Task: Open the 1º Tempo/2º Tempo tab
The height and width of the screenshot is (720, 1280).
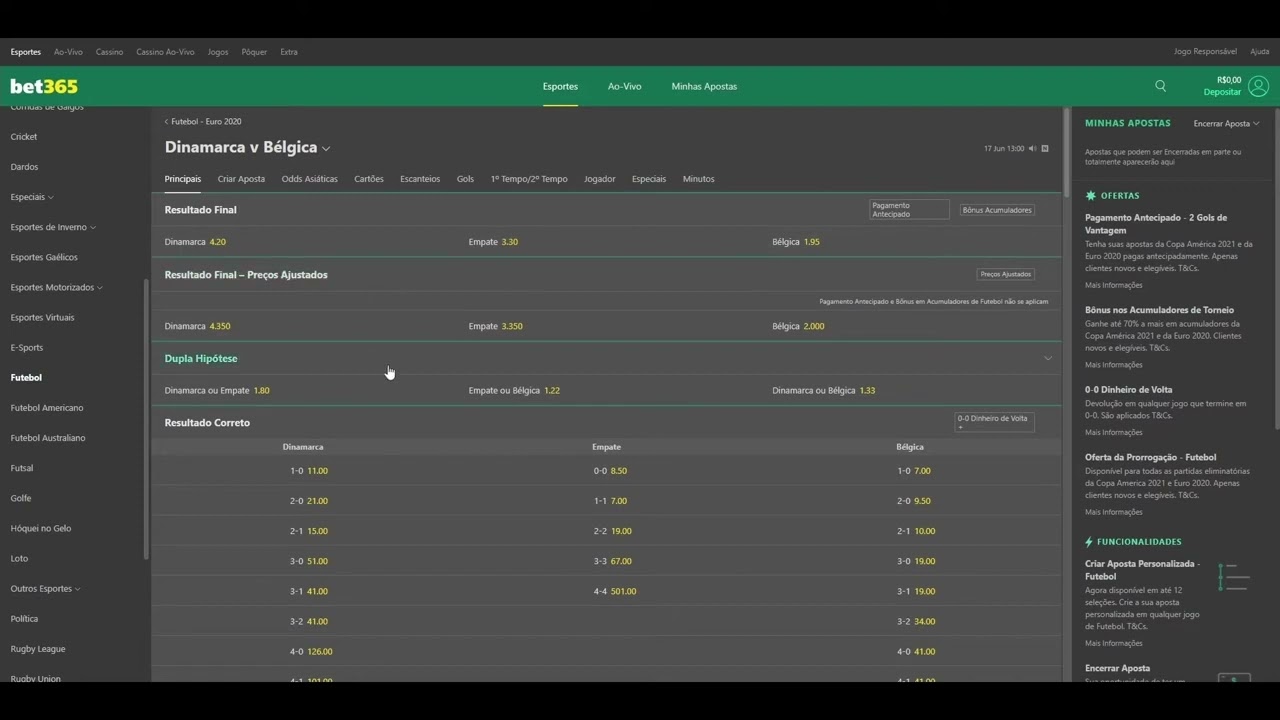Action: pyautogui.click(x=529, y=179)
